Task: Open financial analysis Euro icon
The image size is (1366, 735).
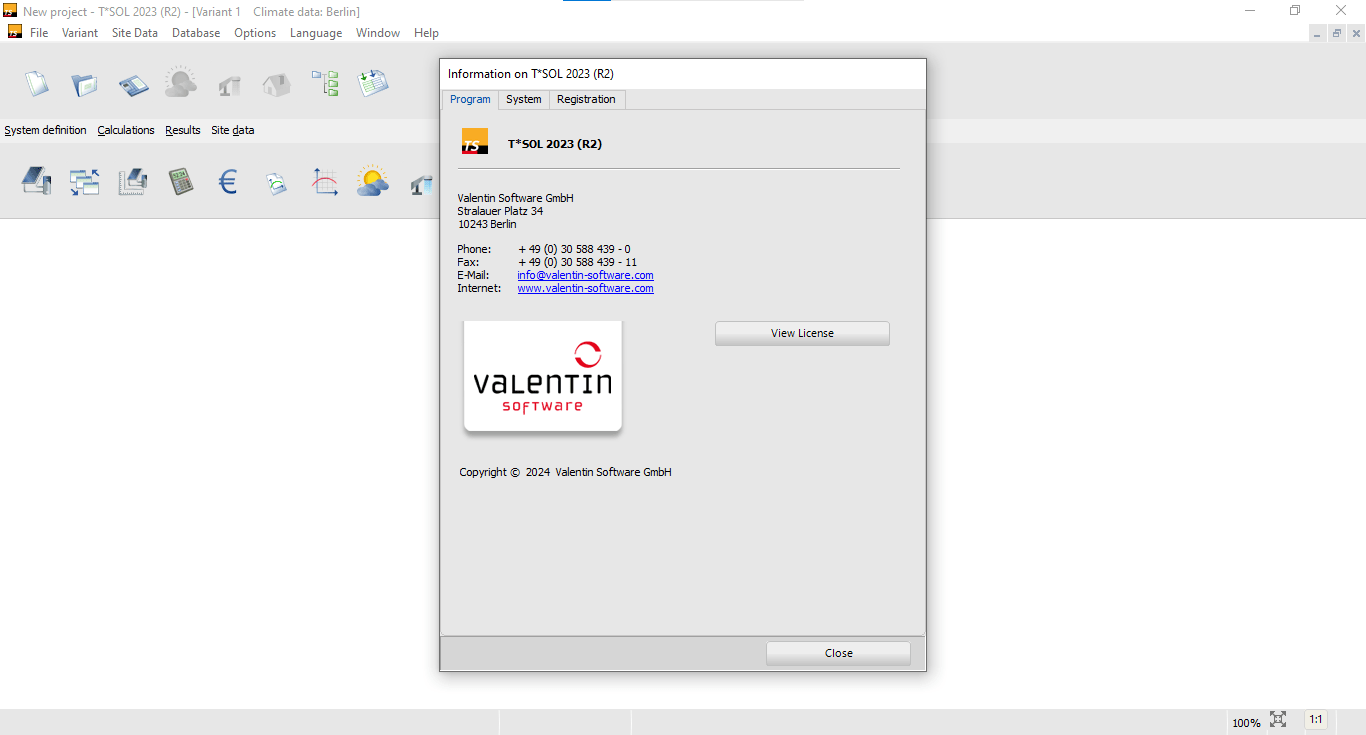Action: click(x=228, y=181)
